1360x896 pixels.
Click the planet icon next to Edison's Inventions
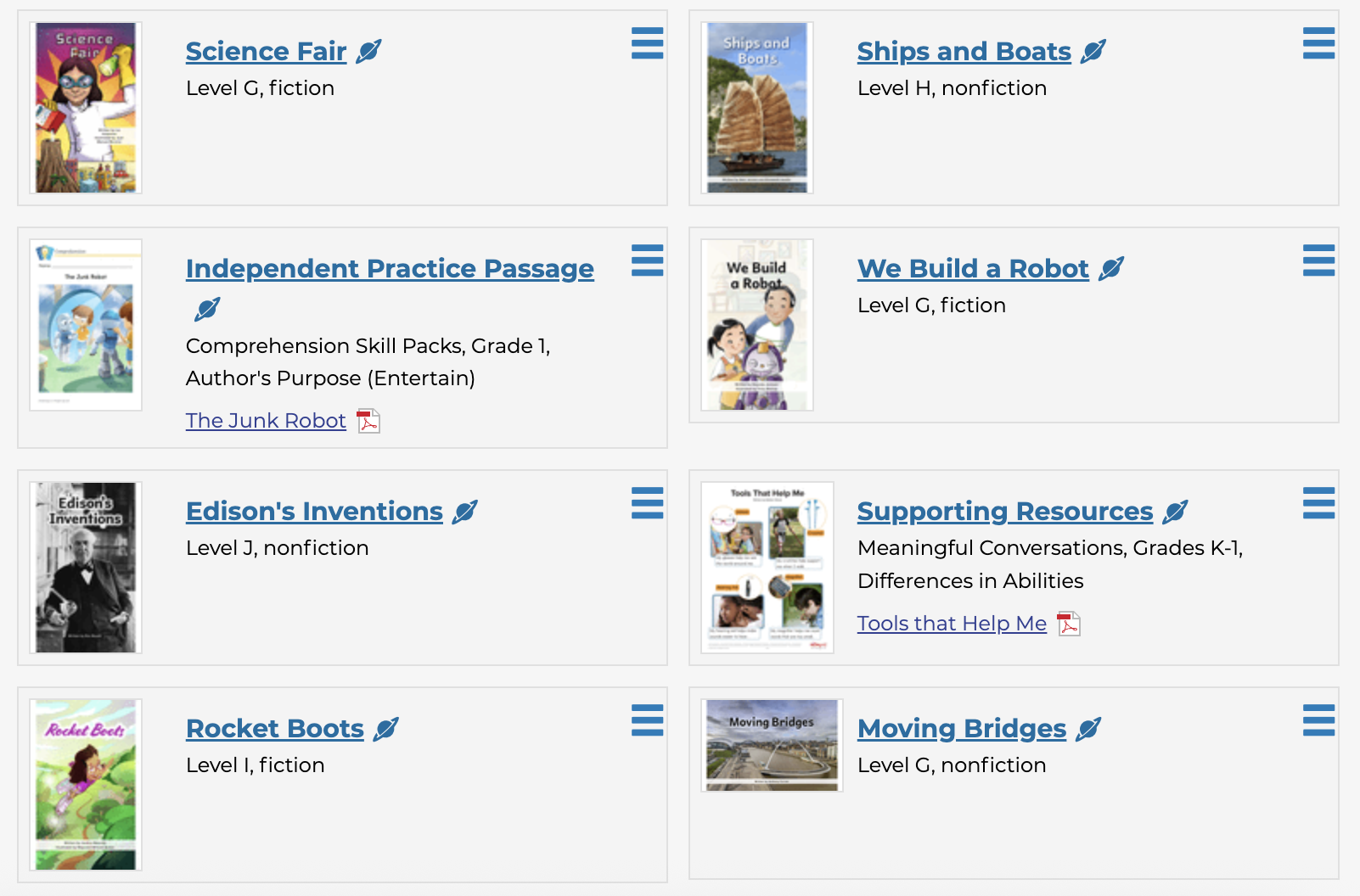pyautogui.click(x=464, y=512)
